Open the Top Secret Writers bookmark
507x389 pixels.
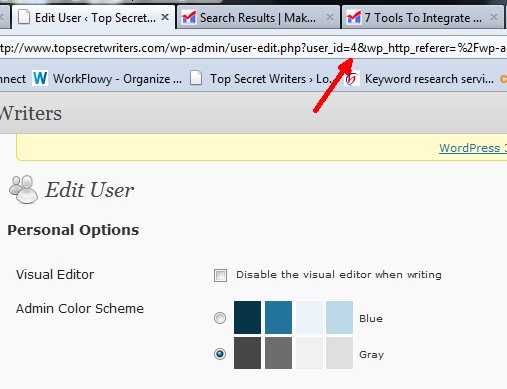click(x=260, y=79)
